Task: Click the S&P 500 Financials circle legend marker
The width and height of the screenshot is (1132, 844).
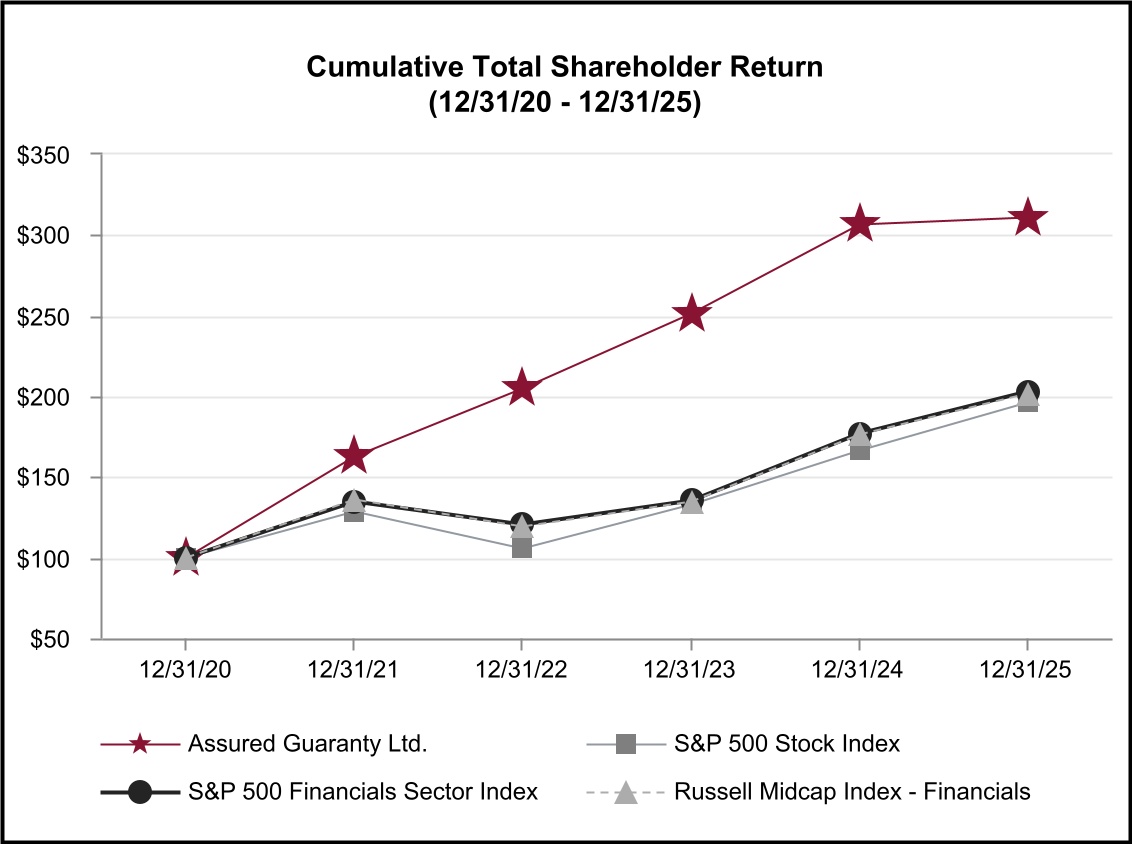Action: click(x=141, y=791)
